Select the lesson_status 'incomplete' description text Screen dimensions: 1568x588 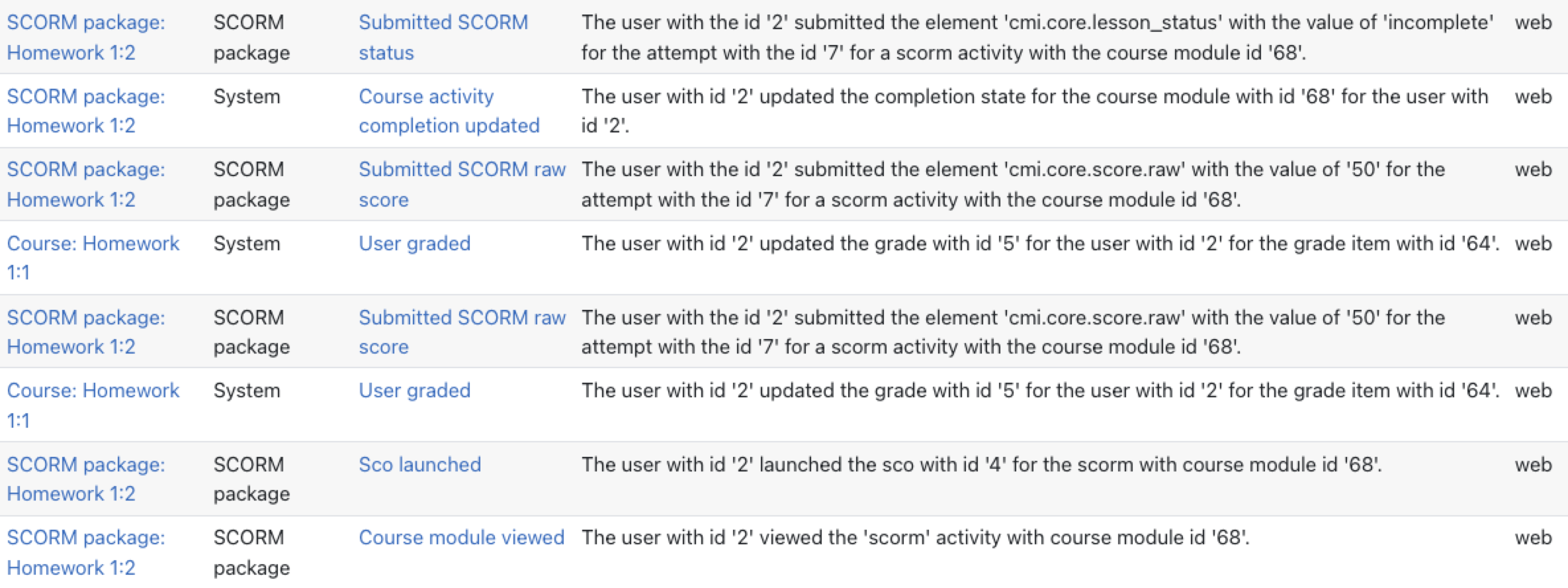pos(1037,37)
